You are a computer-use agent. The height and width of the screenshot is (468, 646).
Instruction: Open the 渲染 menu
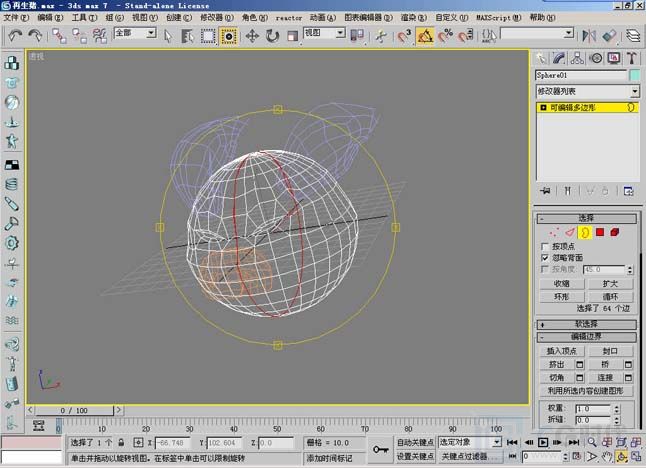(413, 18)
